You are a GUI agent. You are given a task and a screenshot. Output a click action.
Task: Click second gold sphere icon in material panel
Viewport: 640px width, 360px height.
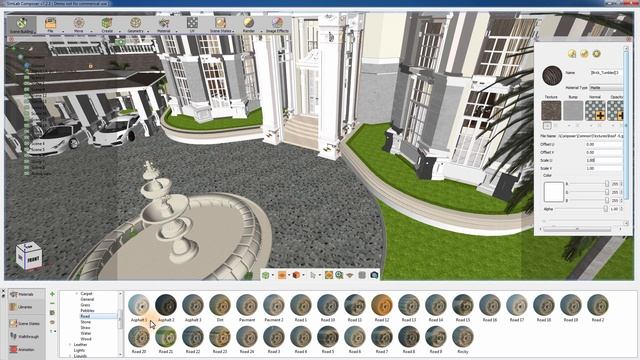point(584,53)
